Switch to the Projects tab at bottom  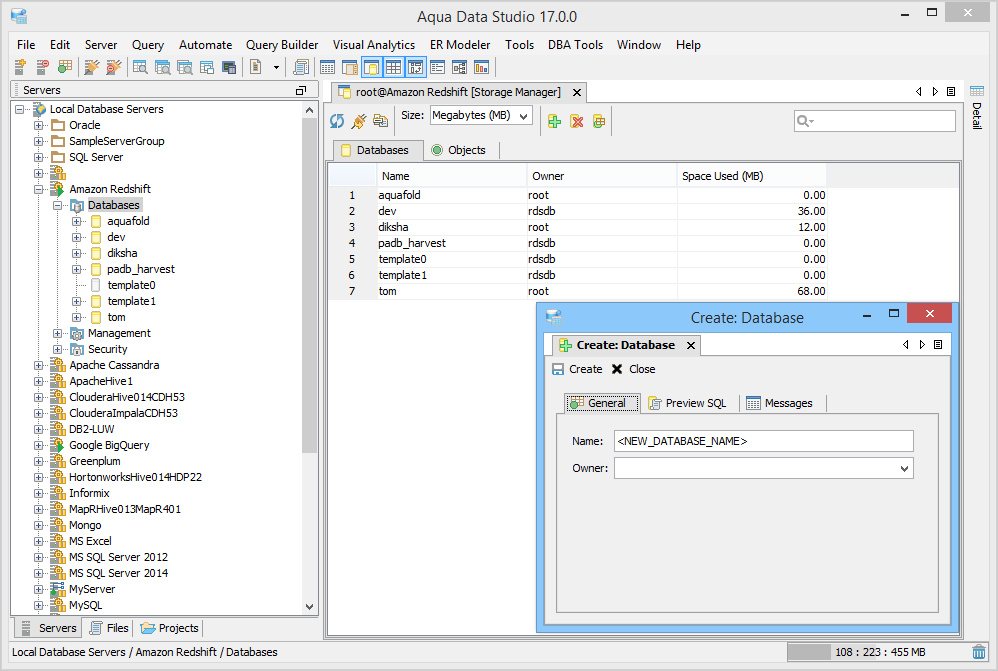coord(170,628)
